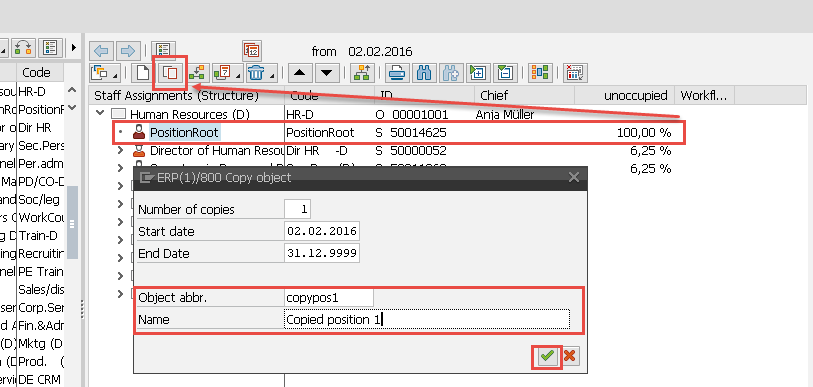The image size is (813, 387).
Task: Click the Start date field
Action: [x=322, y=231]
